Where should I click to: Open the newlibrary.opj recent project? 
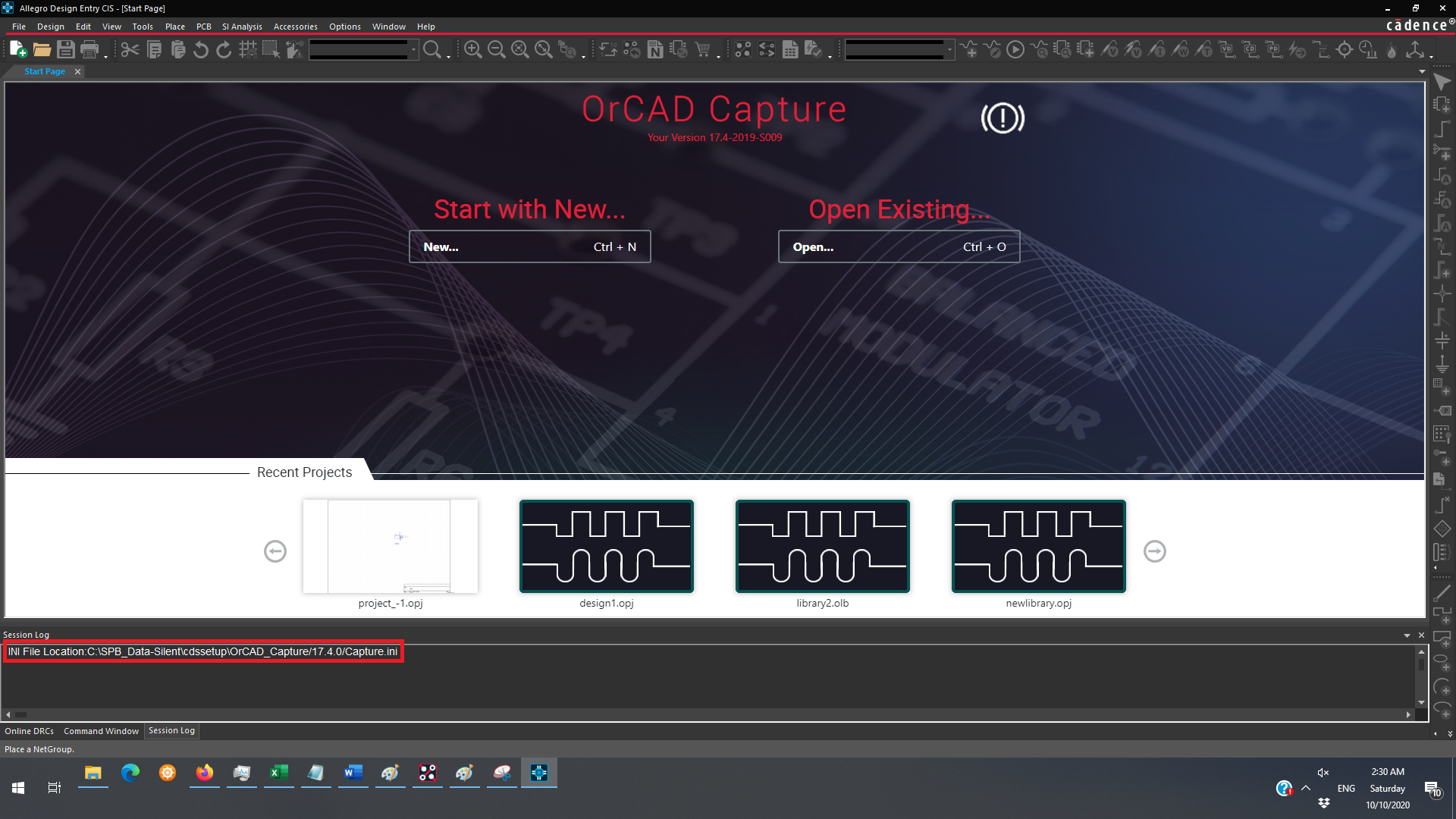coord(1039,546)
